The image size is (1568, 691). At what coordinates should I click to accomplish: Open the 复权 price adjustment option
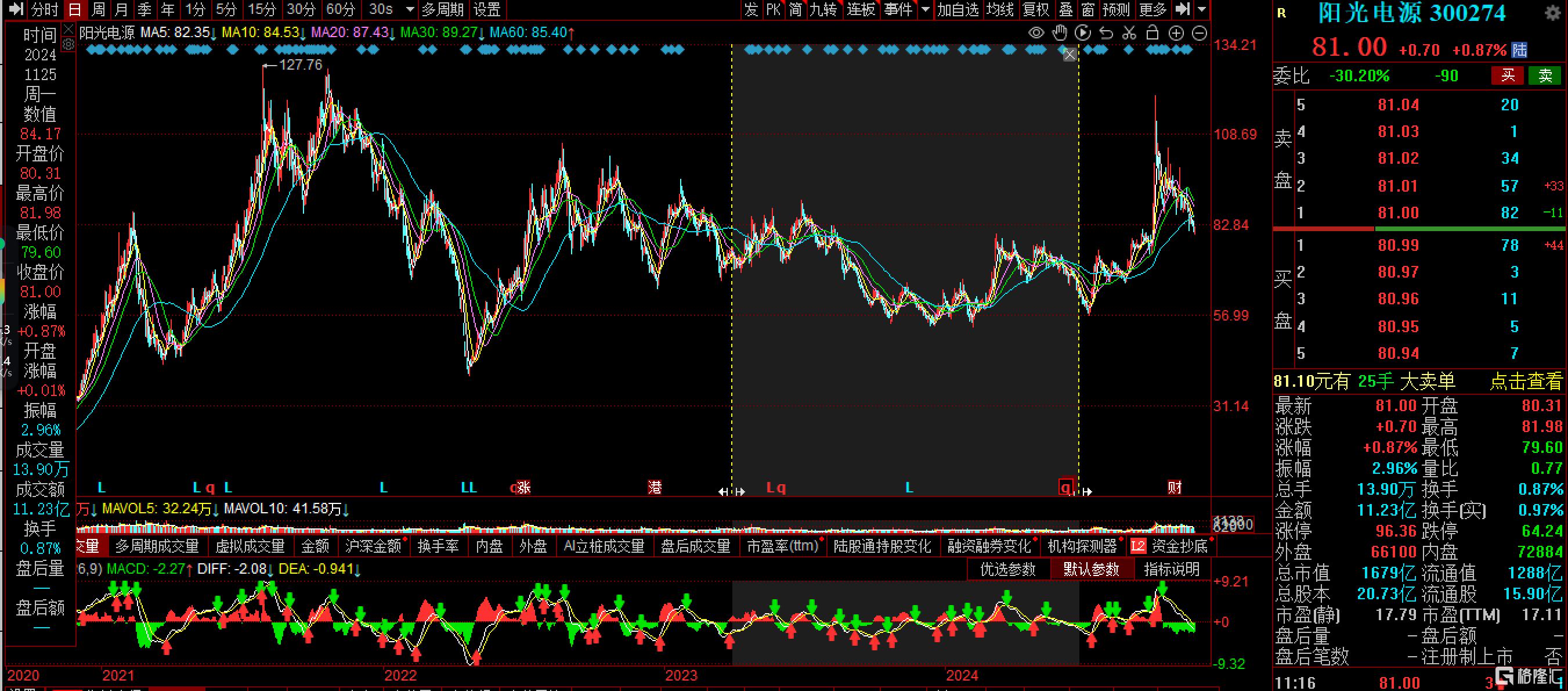(x=1036, y=9)
